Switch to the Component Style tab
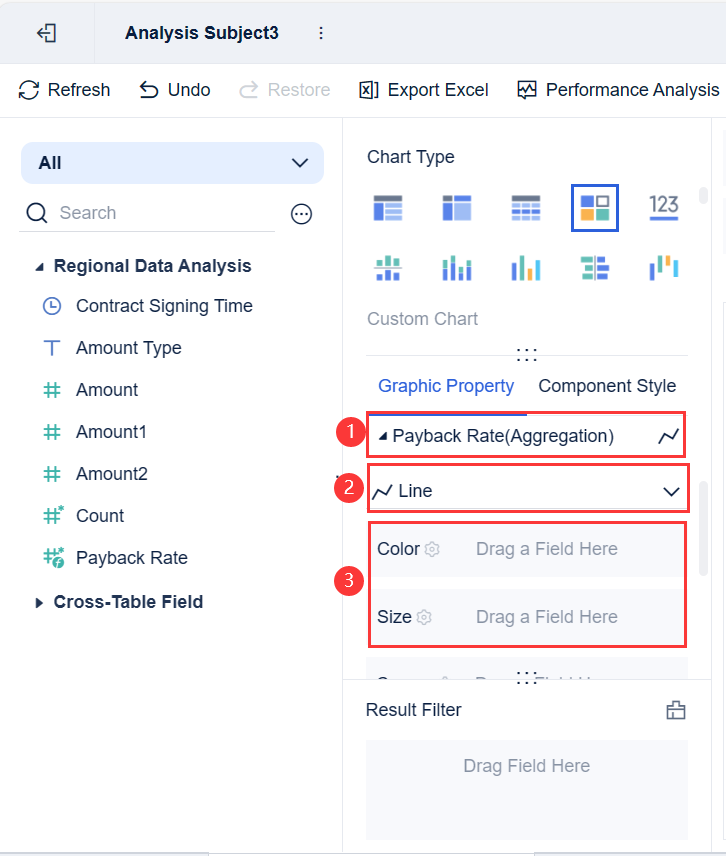Screen dimensions: 726x856 [607, 386]
